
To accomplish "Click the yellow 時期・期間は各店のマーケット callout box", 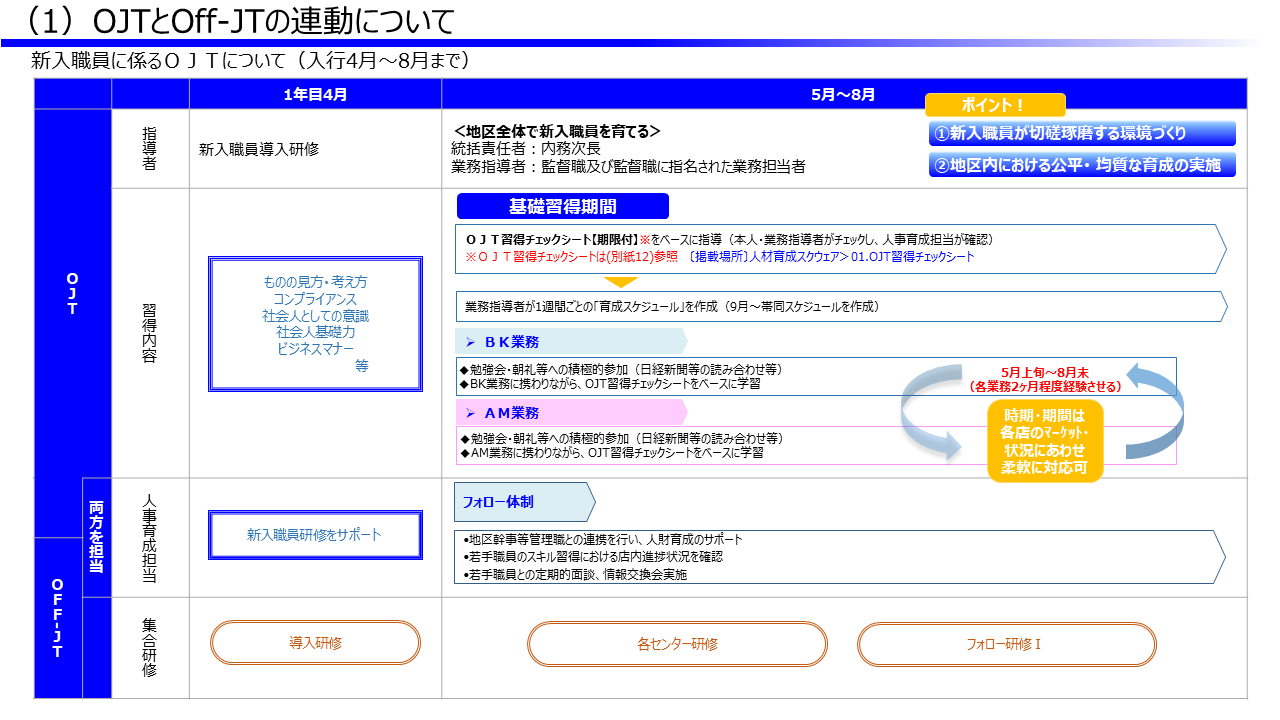I will coord(1044,441).
